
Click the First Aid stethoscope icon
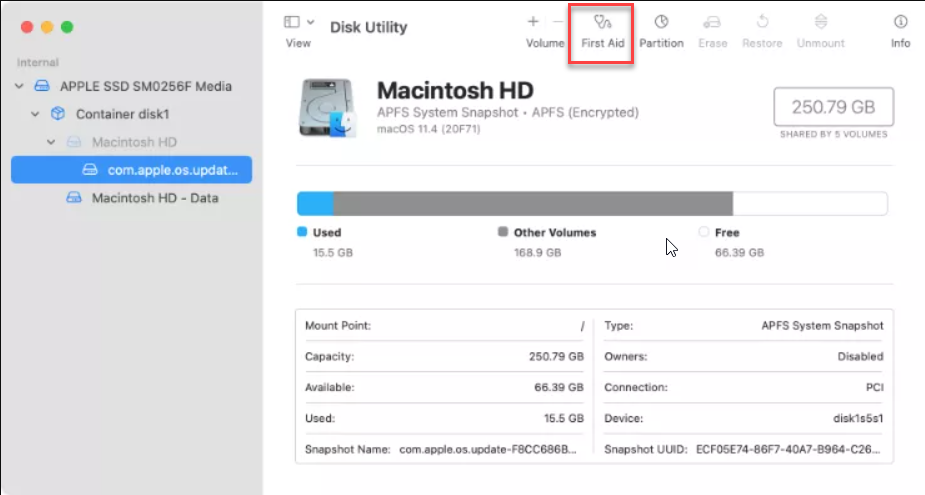coord(602,22)
